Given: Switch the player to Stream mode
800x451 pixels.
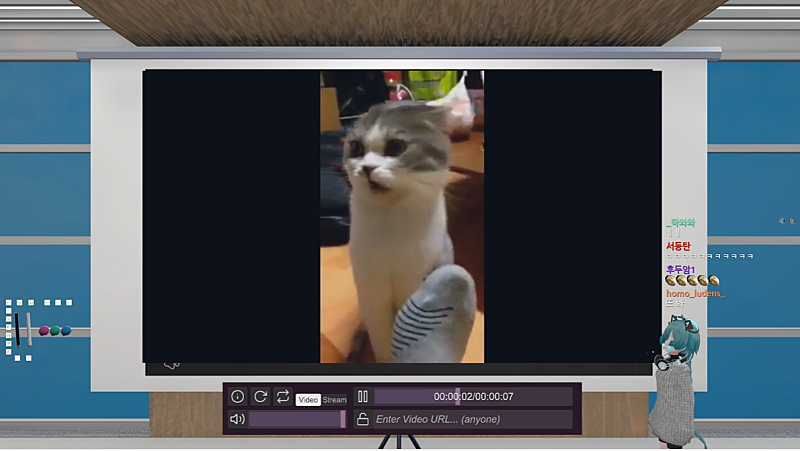Looking at the screenshot, I should click(x=334, y=400).
